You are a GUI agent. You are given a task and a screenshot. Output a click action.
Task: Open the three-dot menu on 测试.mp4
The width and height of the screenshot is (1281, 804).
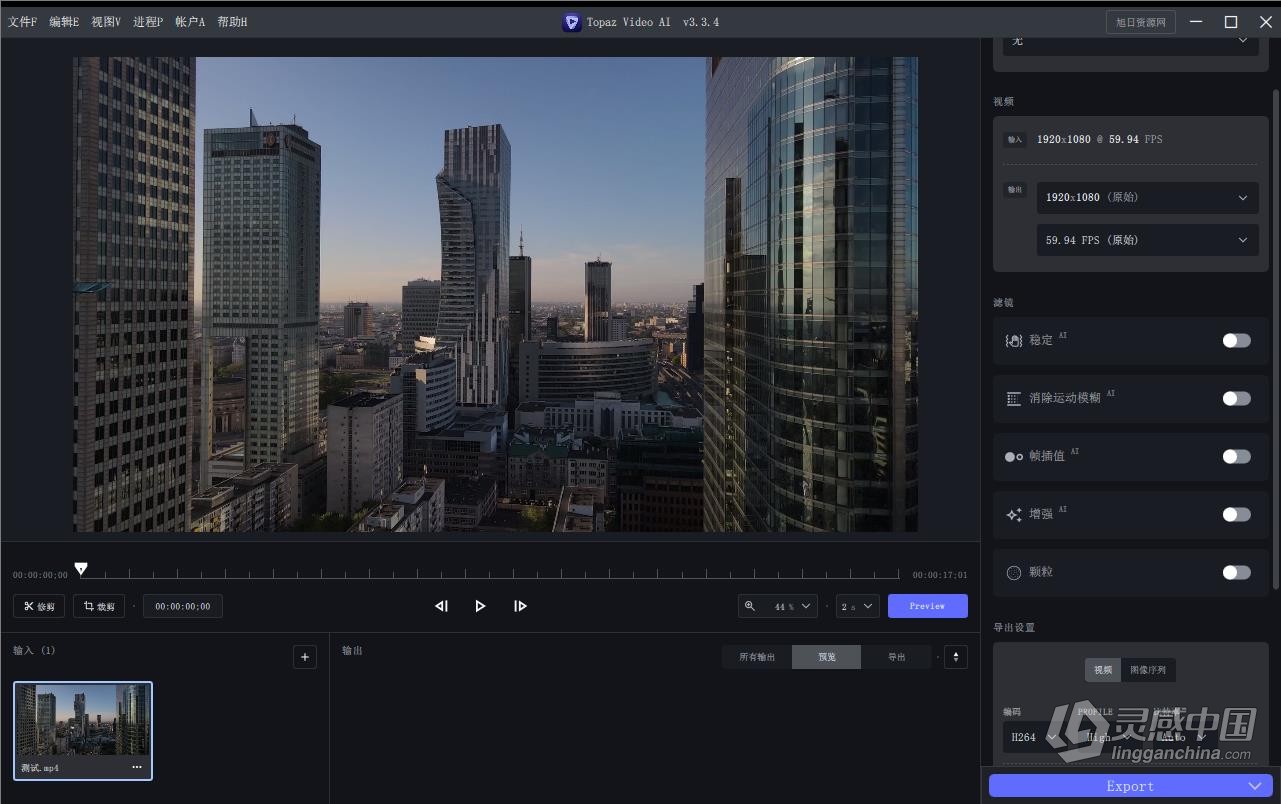[137, 767]
